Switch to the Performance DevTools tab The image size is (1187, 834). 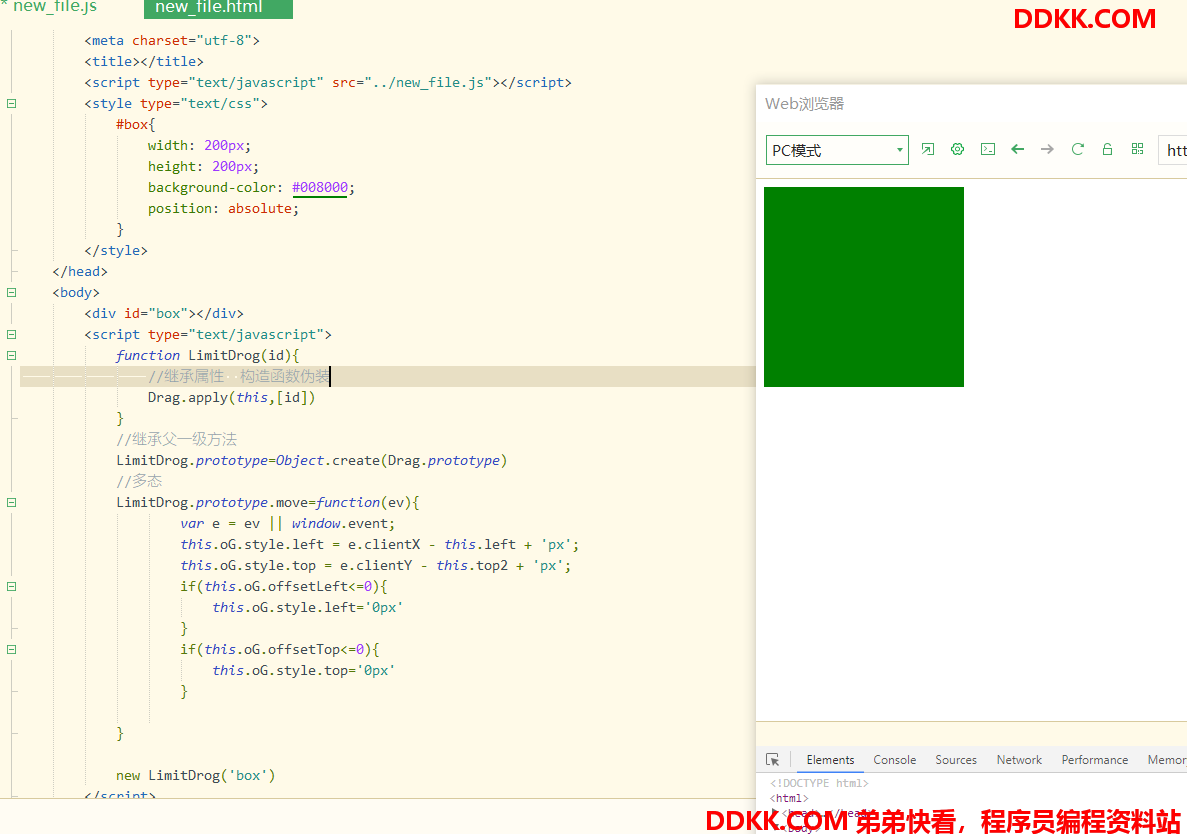click(1094, 759)
